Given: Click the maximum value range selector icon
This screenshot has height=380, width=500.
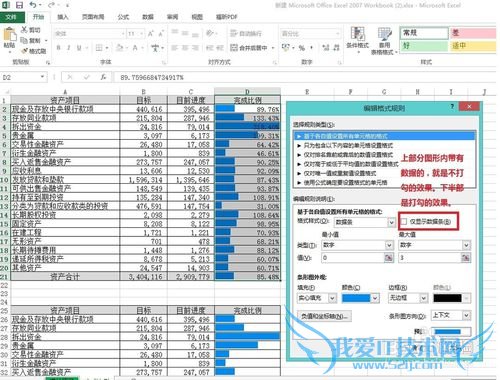Looking at the screenshot, I should tap(466, 257).
